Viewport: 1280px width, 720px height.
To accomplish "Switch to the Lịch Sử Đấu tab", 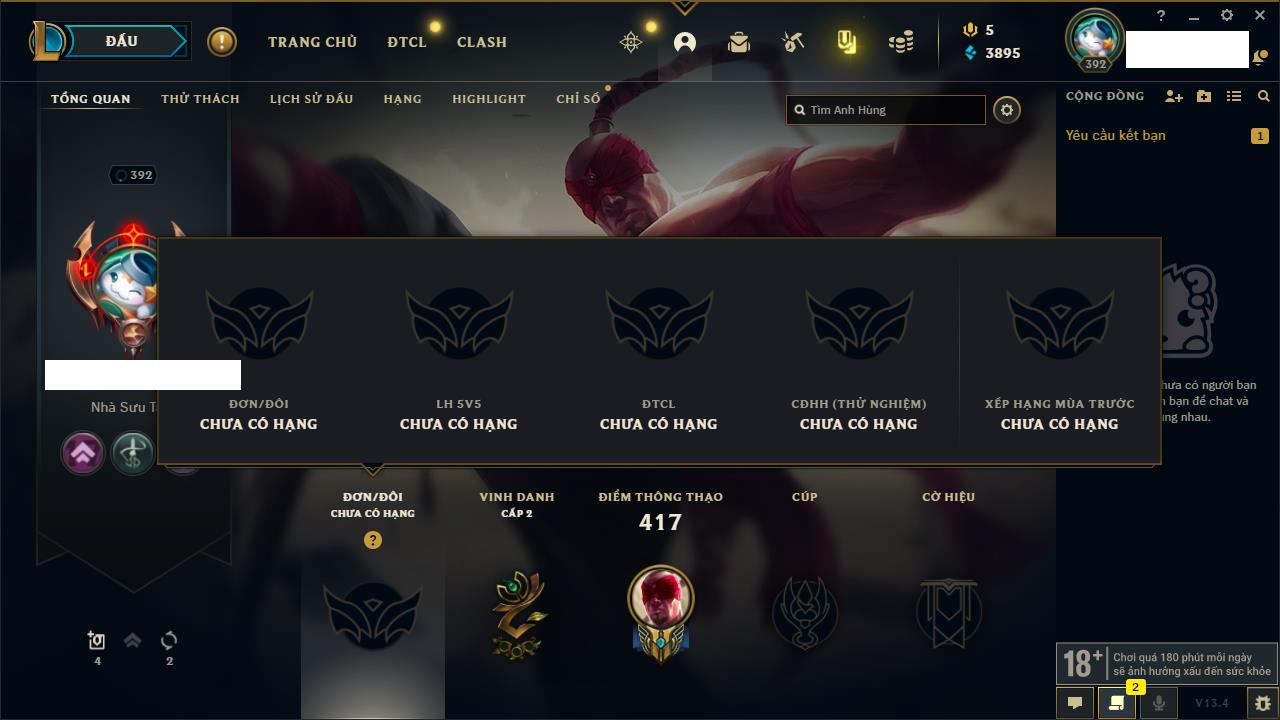I will coord(311,99).
